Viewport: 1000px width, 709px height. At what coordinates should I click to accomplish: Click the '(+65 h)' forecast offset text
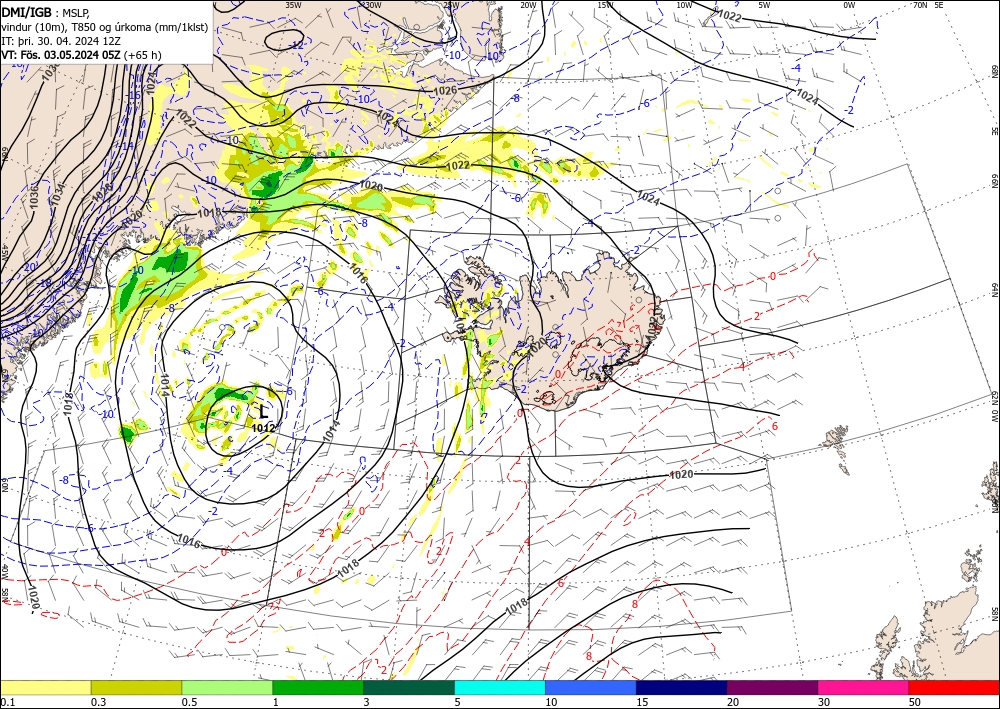coord(142,55)
